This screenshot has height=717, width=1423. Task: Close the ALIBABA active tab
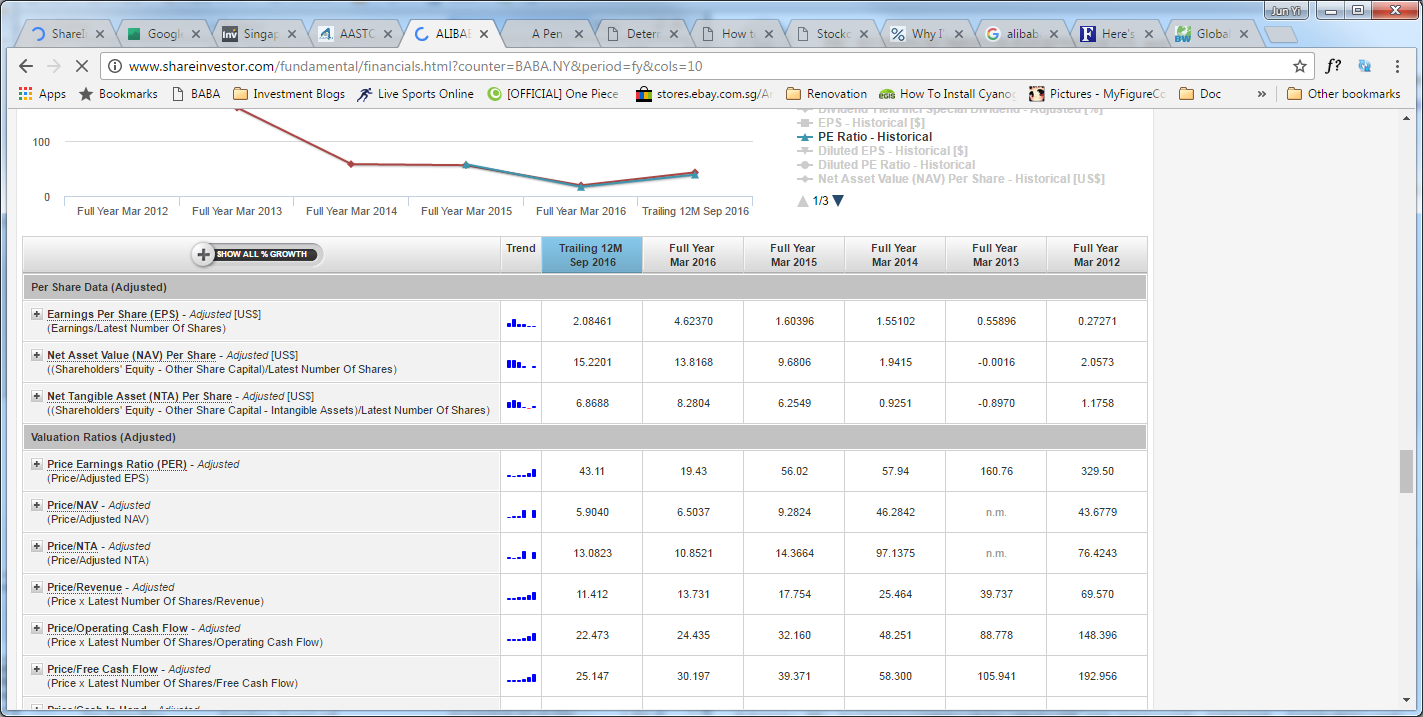485,34
